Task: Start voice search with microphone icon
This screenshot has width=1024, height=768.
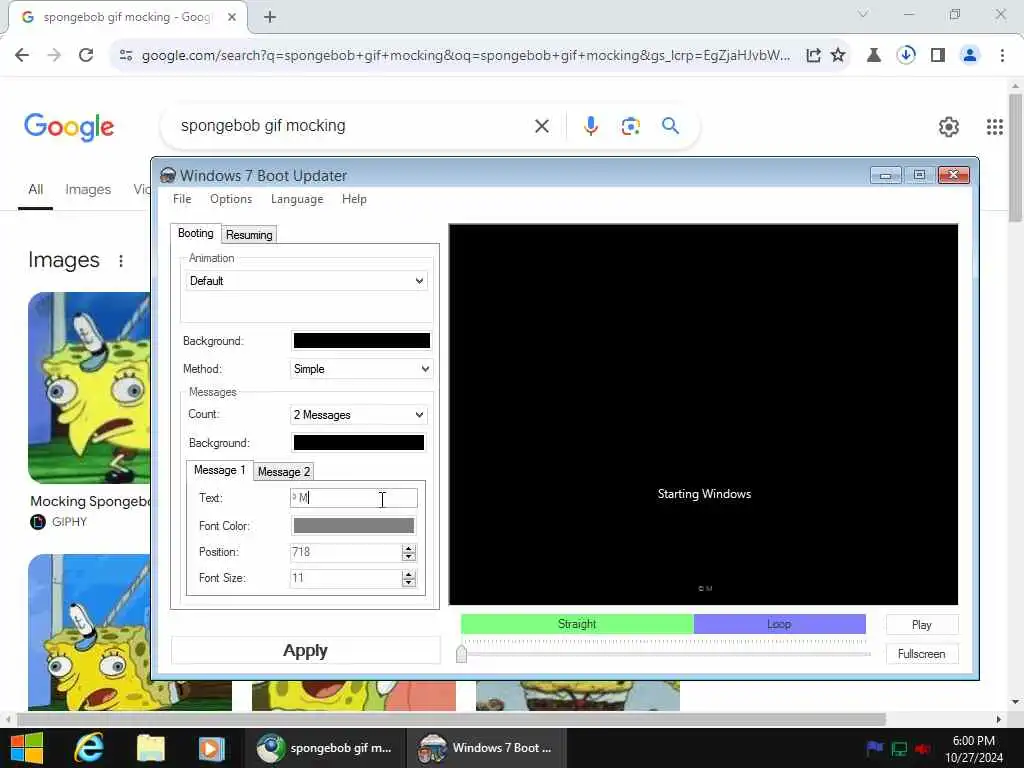Action: click(590, 125)
